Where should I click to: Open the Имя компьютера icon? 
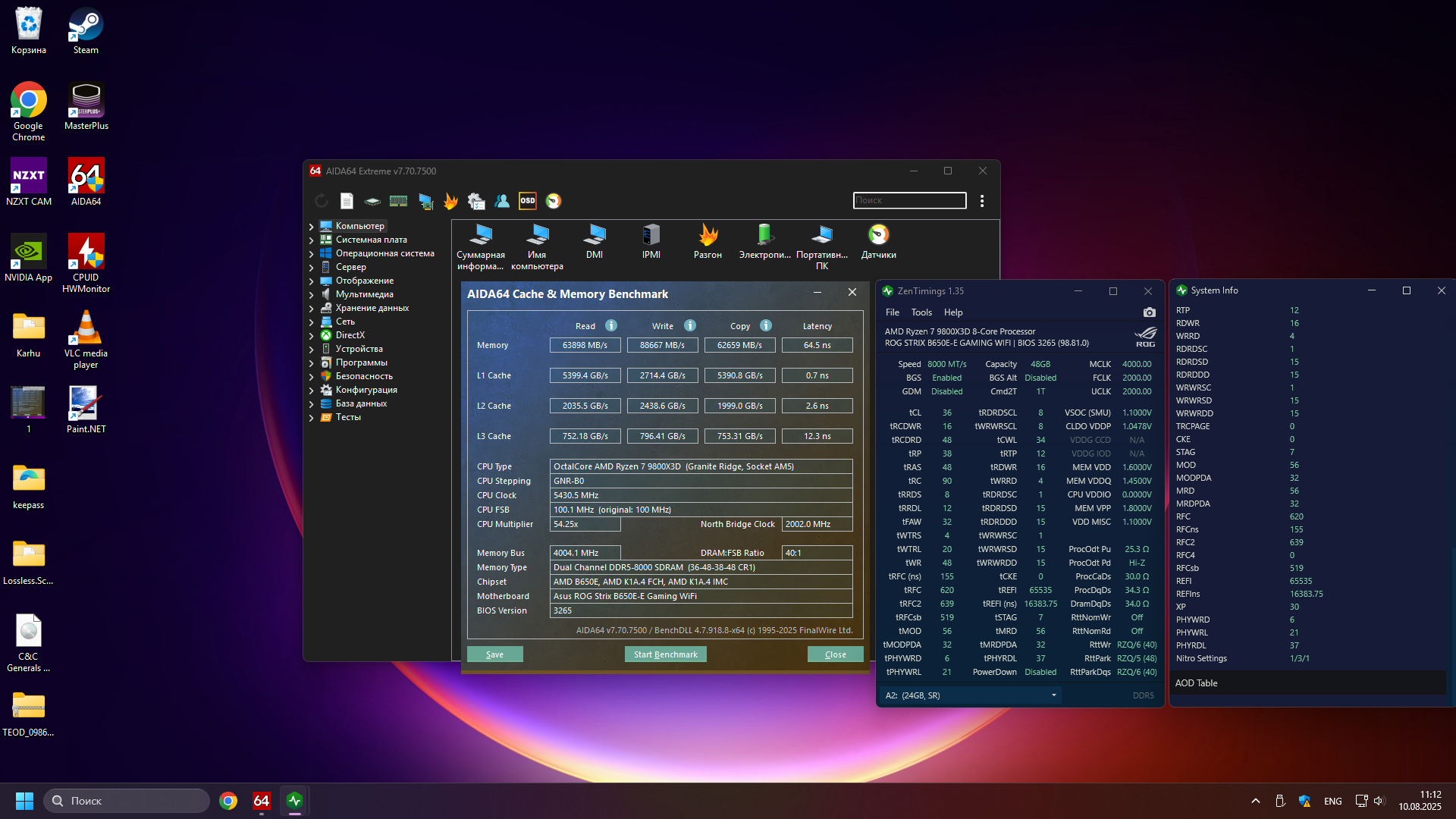pyautogui.click(x=537, y=248)
